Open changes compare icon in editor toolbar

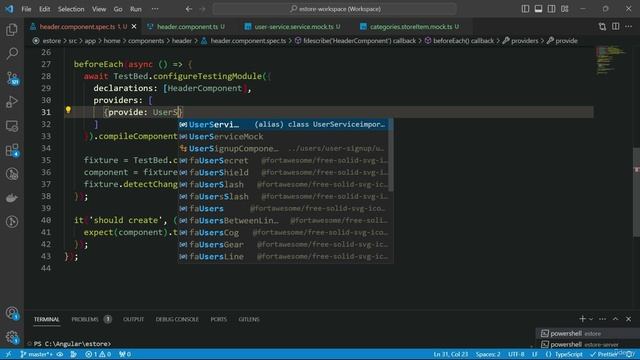602,27
